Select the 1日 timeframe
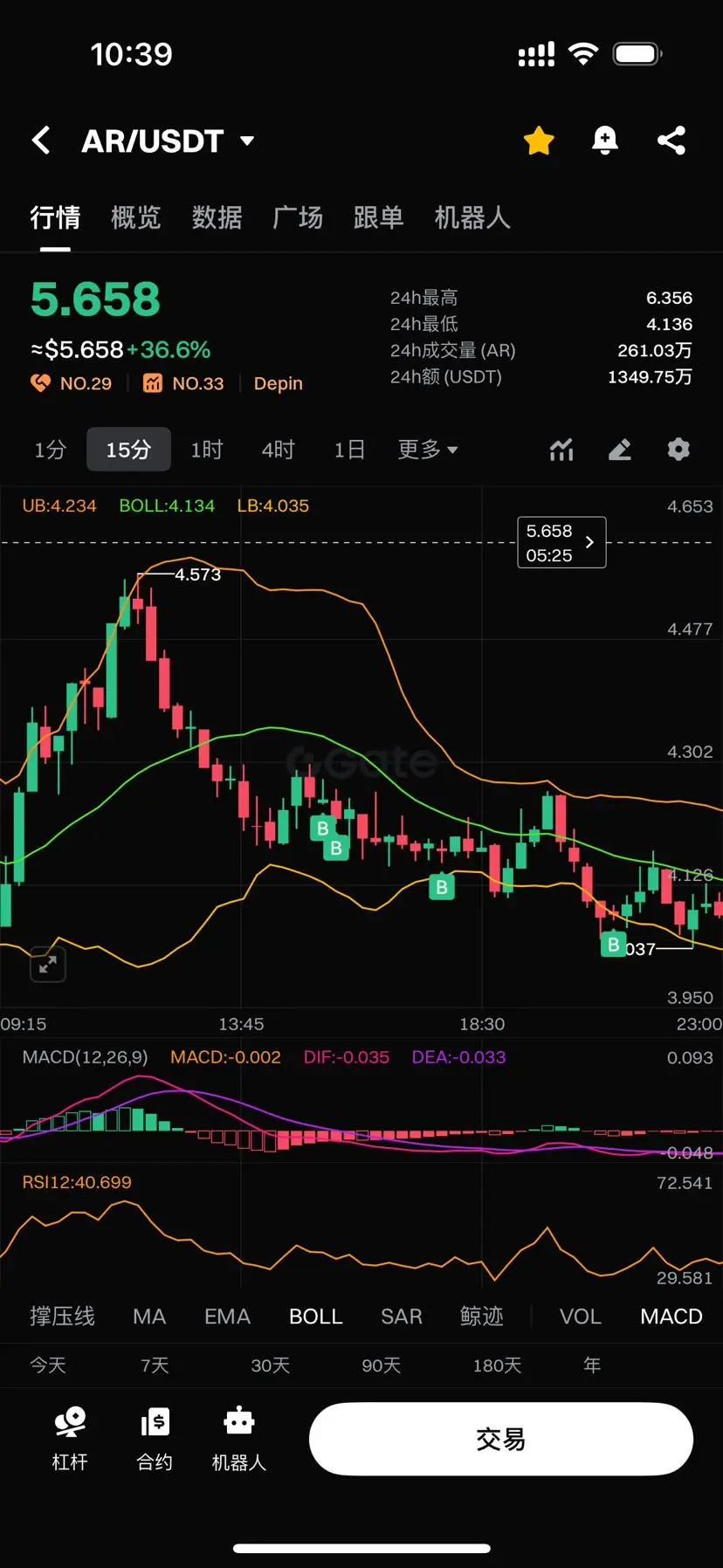 point(349,450)
